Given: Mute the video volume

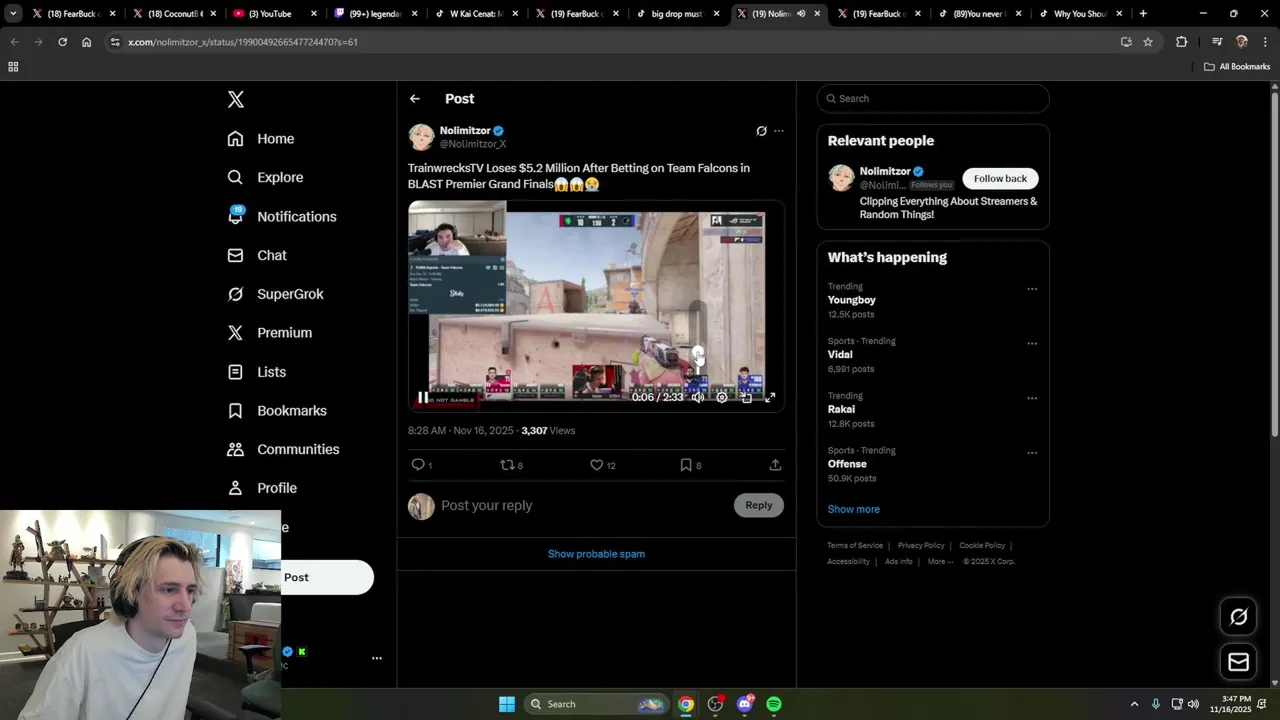Looking at the screenshot, I should tap(698, 397).
